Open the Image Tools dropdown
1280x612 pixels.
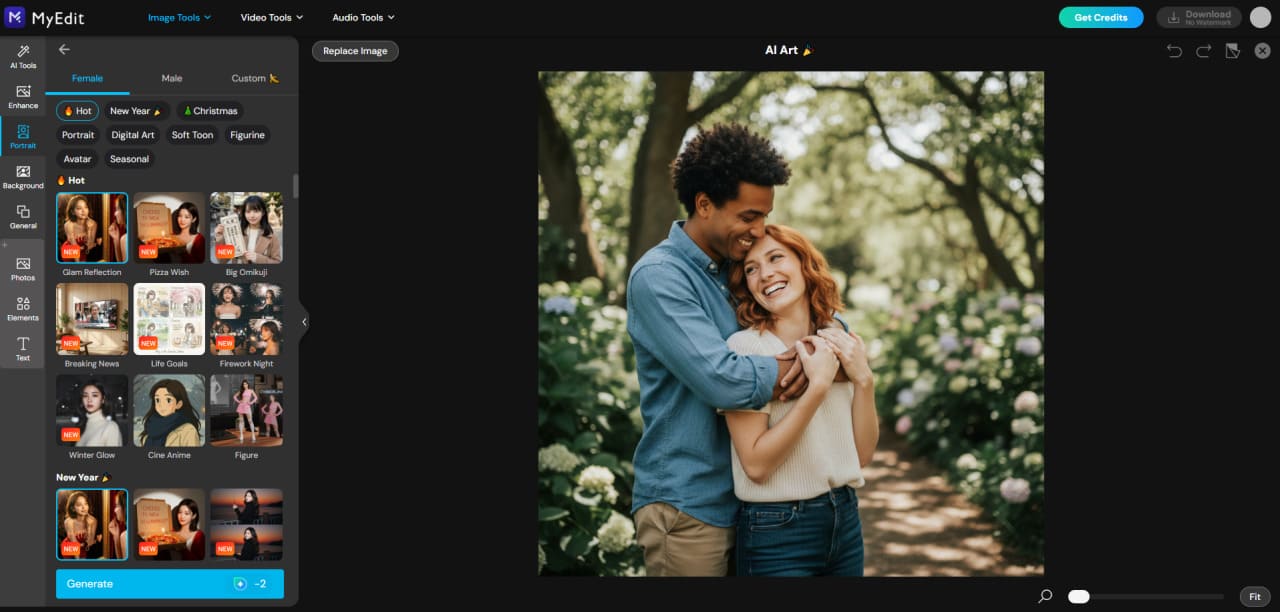[178, 17]
